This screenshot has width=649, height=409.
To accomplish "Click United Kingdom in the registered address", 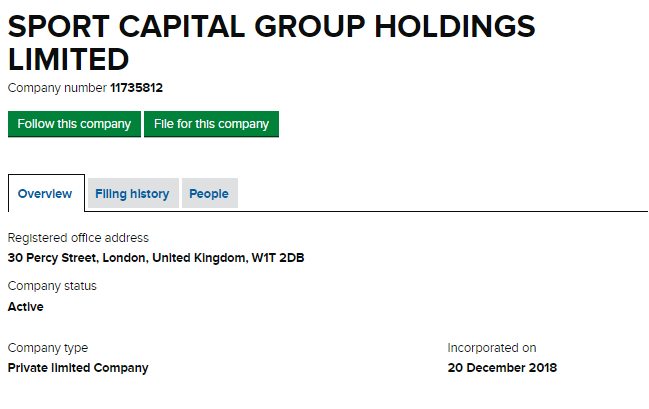I will (x=200, y=258).
